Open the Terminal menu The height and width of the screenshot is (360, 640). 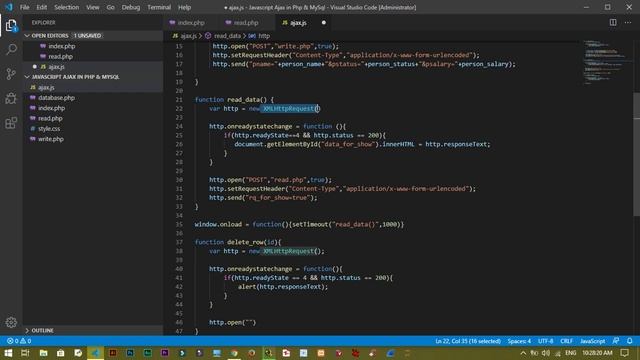[159, 7]
